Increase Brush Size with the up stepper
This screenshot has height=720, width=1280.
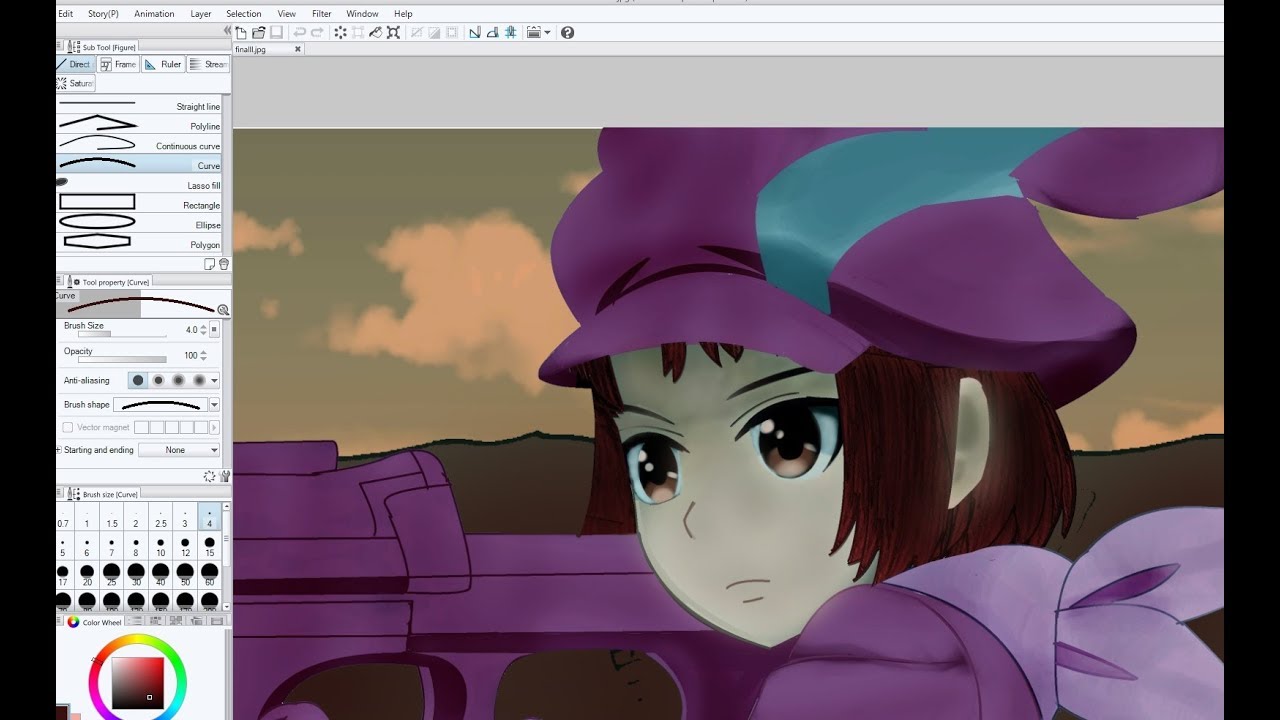203,326
